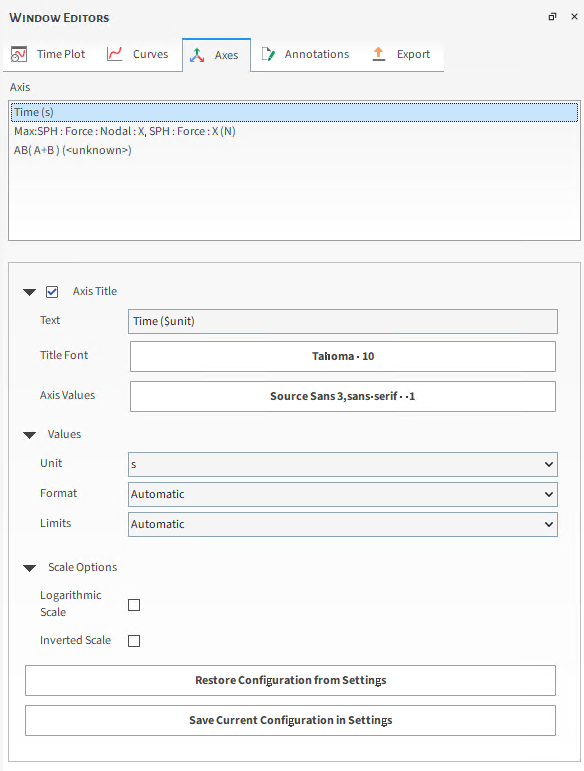Go to the Annotations tab
Viewport: 584px width, 771px height.
click(x=306, y=54)
